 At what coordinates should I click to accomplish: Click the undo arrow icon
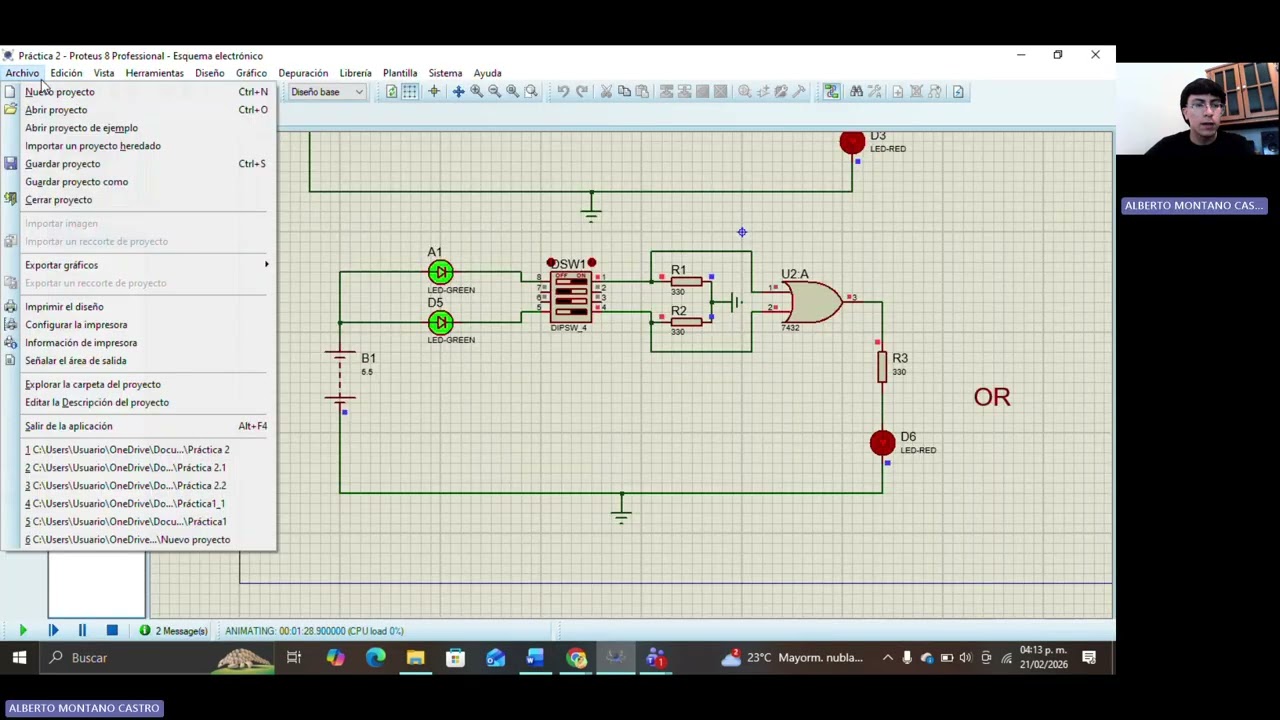[563, 91]
